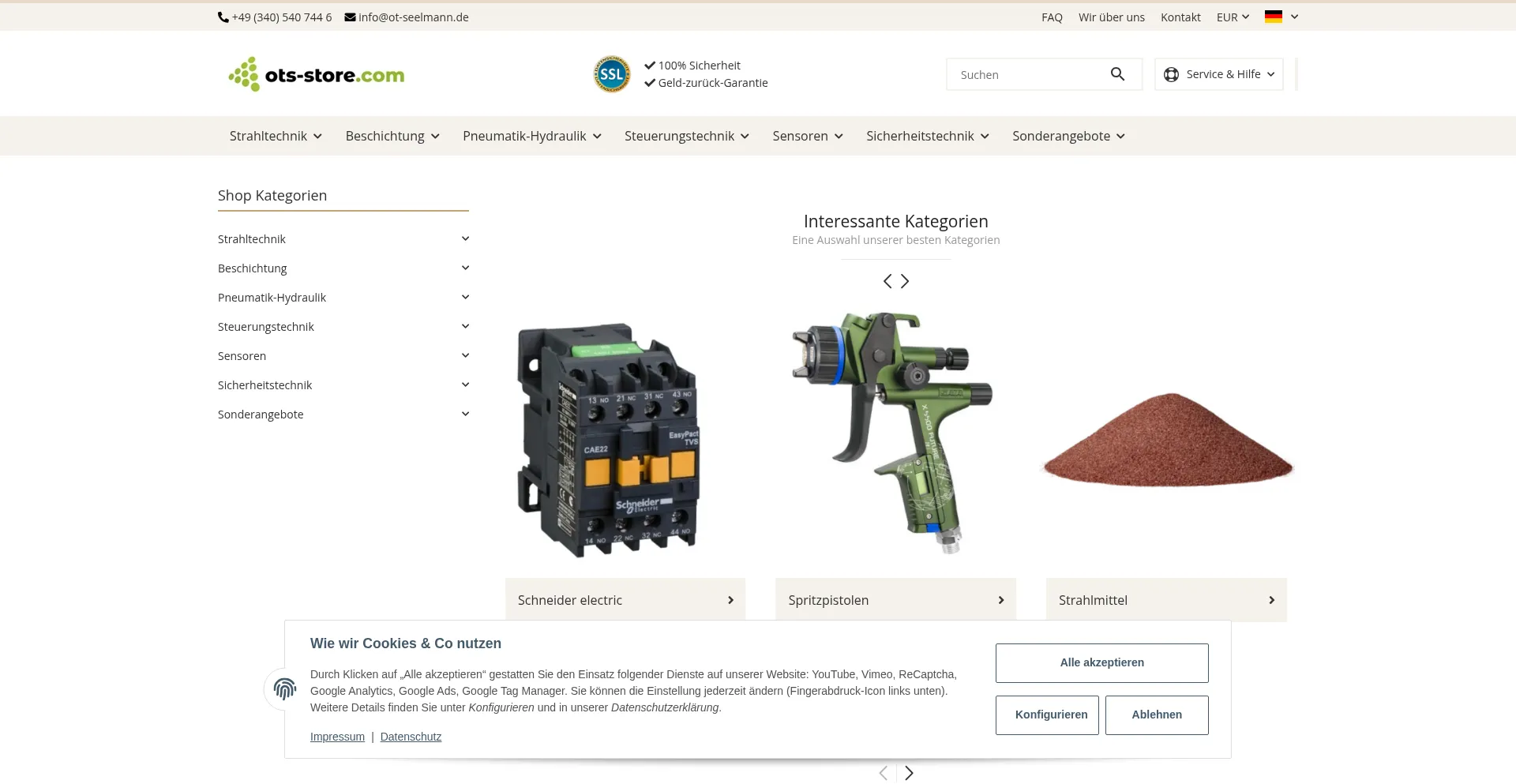
Task: Open the Datenschutz link
Action: point(411,737)
